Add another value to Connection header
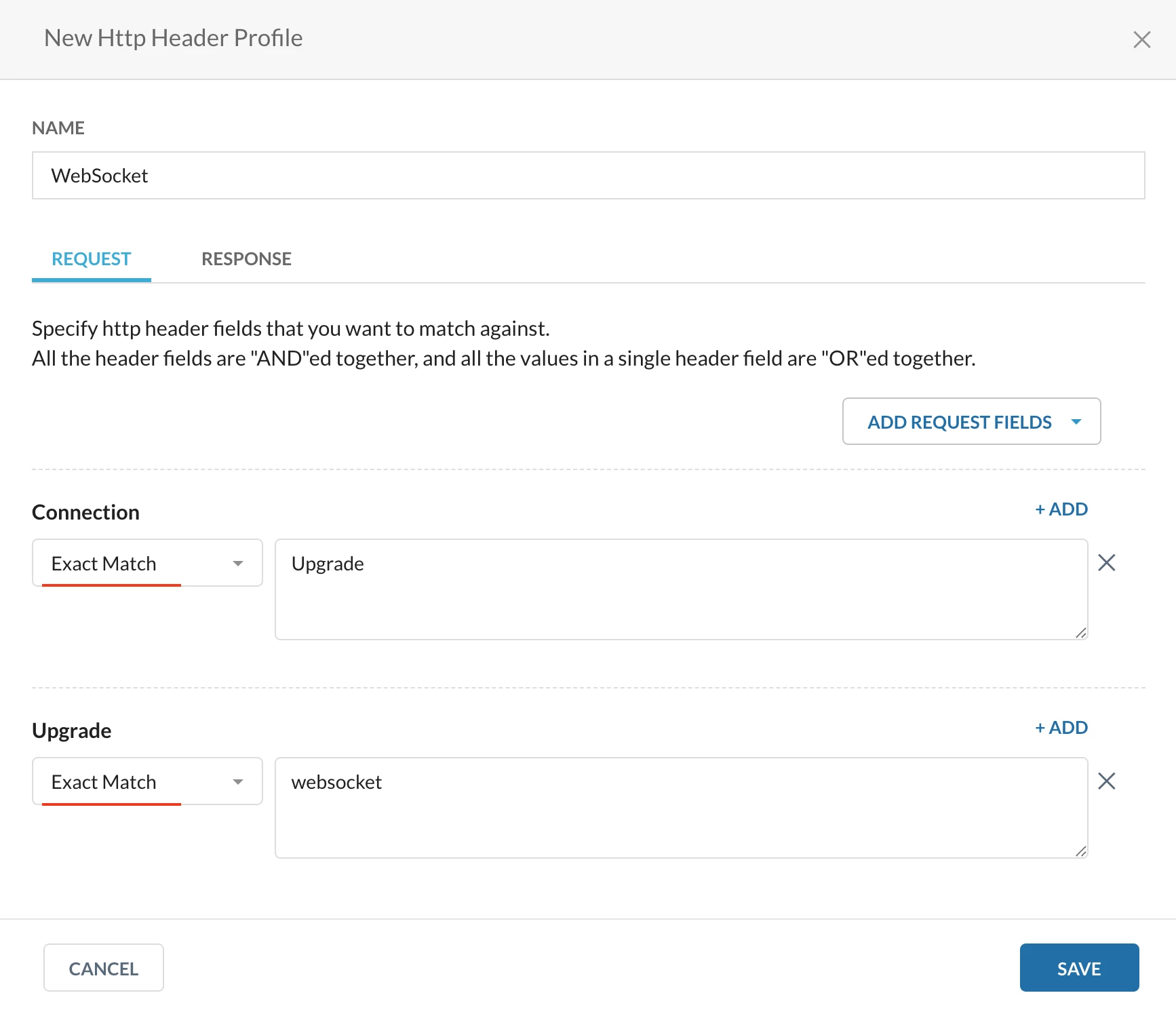Image resolution: width=1176 pixels, height=1012 pixels. [x=1061, y=509]
